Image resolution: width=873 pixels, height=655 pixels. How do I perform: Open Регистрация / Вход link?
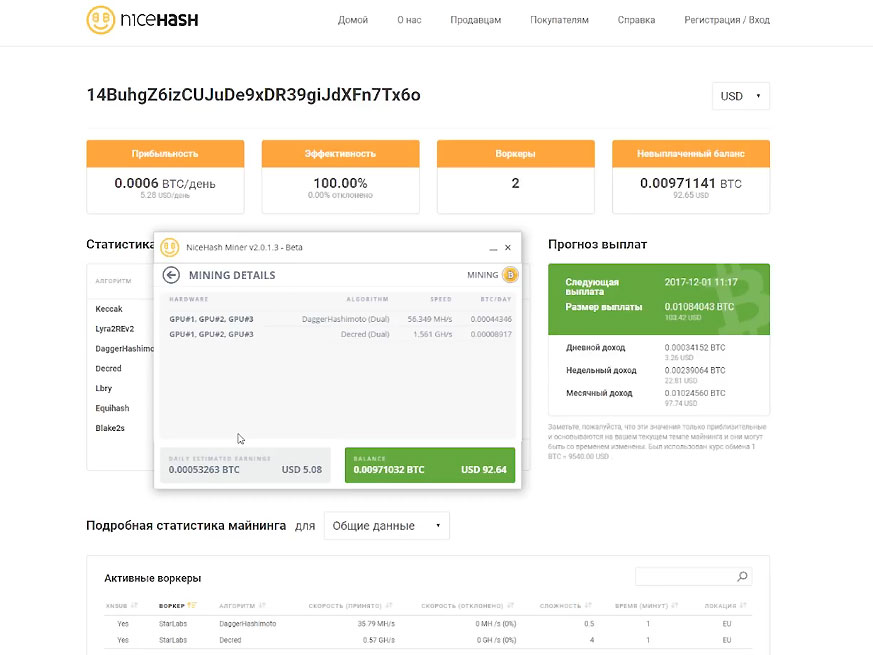[727, 20]
